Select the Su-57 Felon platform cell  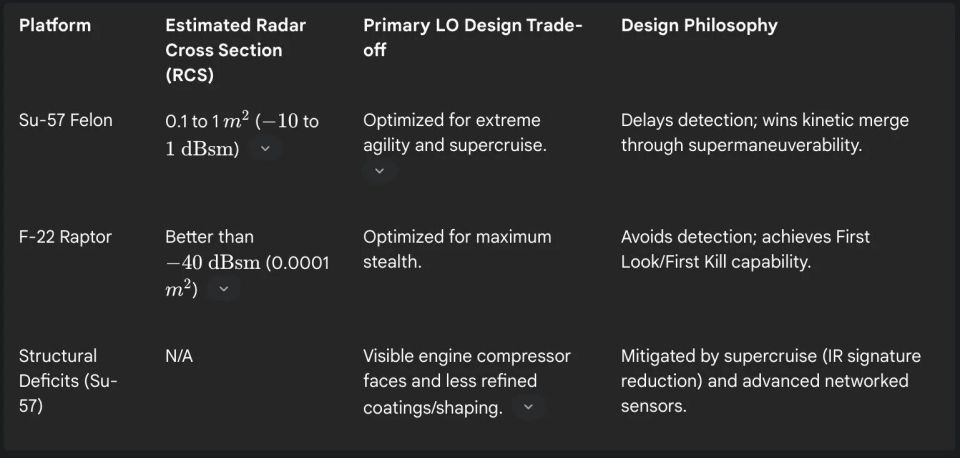[66, 120]
